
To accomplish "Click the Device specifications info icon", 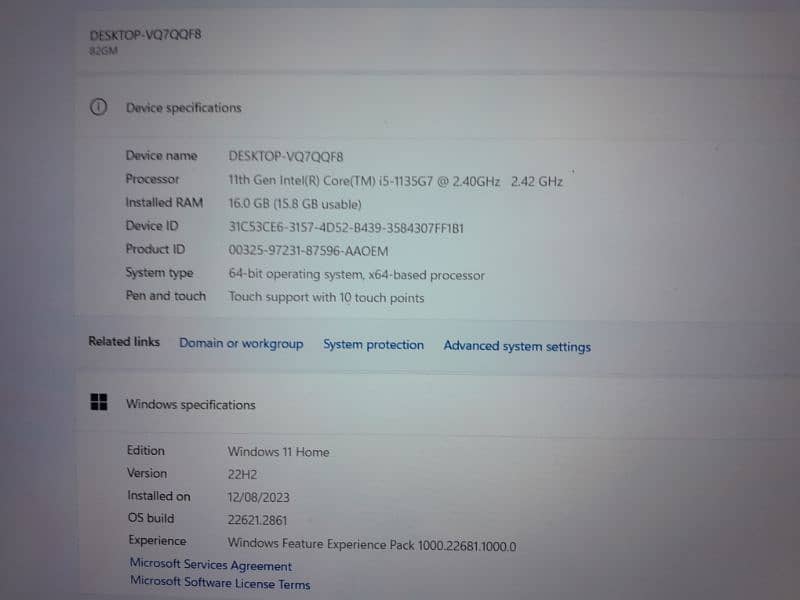I will click(x=98, y=107).
